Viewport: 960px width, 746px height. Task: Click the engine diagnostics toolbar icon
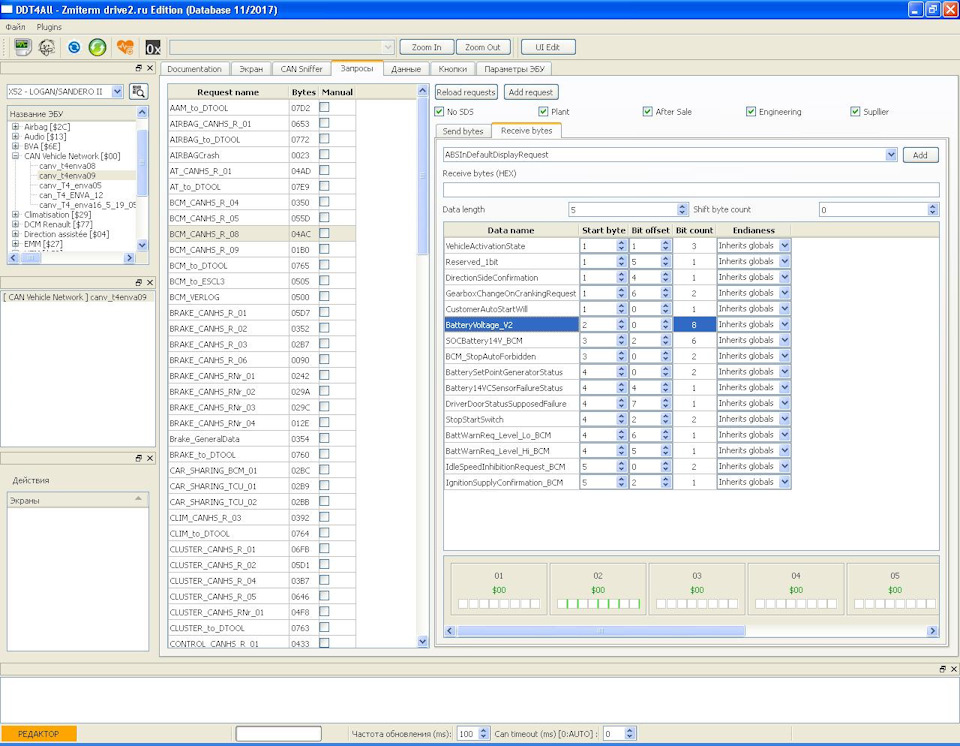pos(46,47)
